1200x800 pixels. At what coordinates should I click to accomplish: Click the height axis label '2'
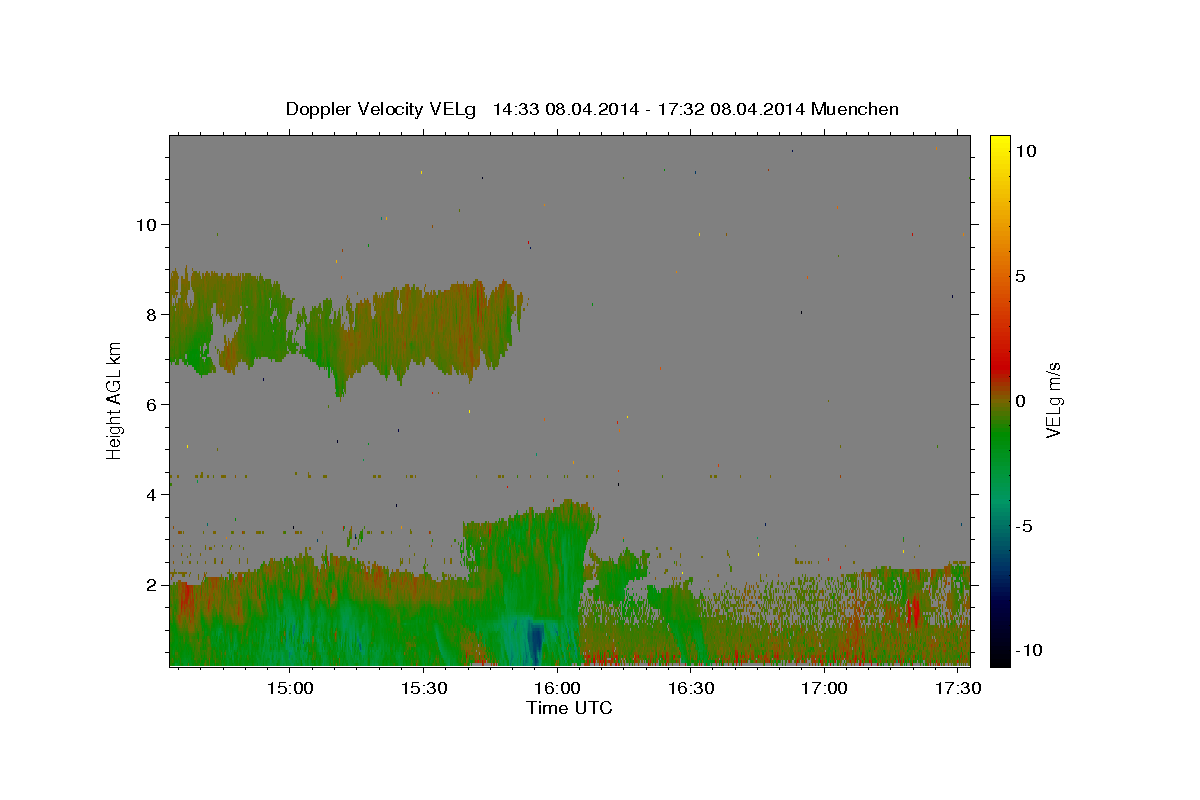coord(152,584)
